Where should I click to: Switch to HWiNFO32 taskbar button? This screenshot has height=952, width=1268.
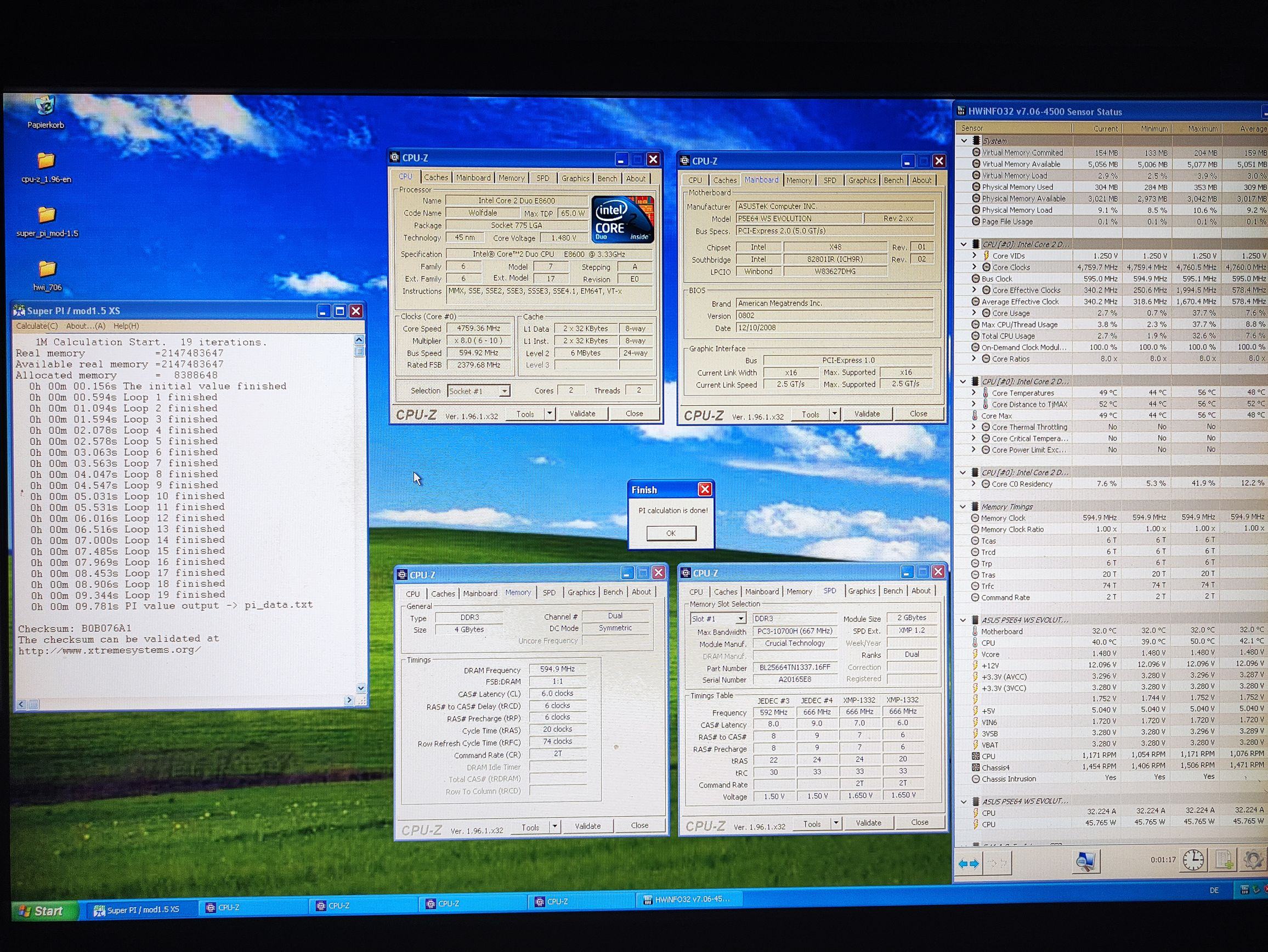click(689, 899)
